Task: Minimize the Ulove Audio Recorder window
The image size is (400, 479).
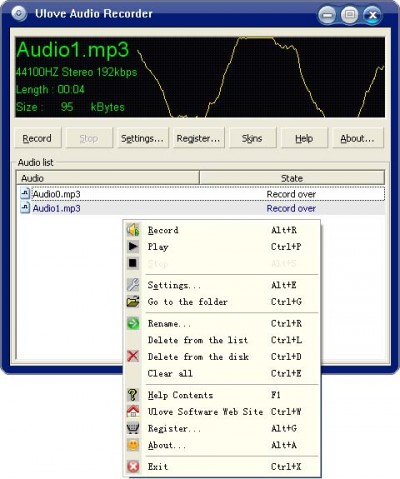Action: click(x=327, y=15)
